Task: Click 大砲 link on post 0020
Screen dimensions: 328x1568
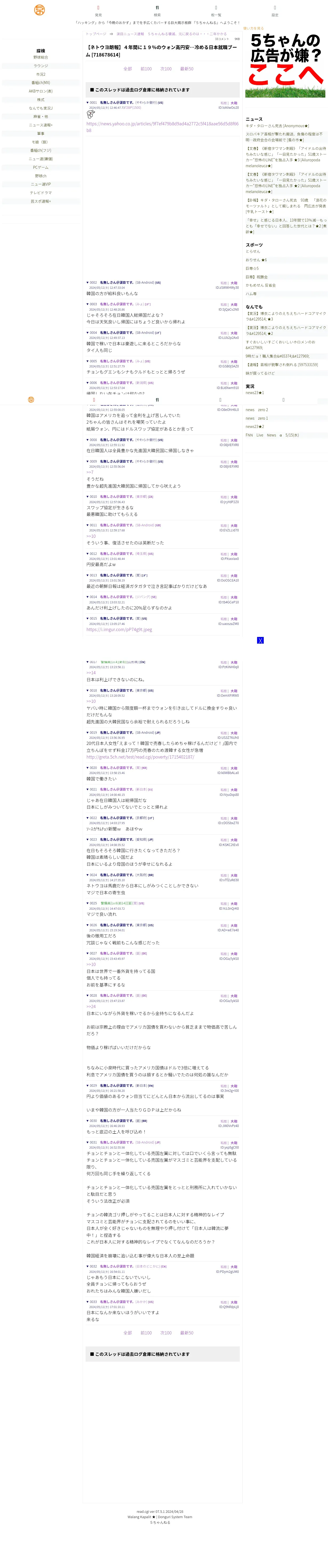Action: click(x=234, y=768)
